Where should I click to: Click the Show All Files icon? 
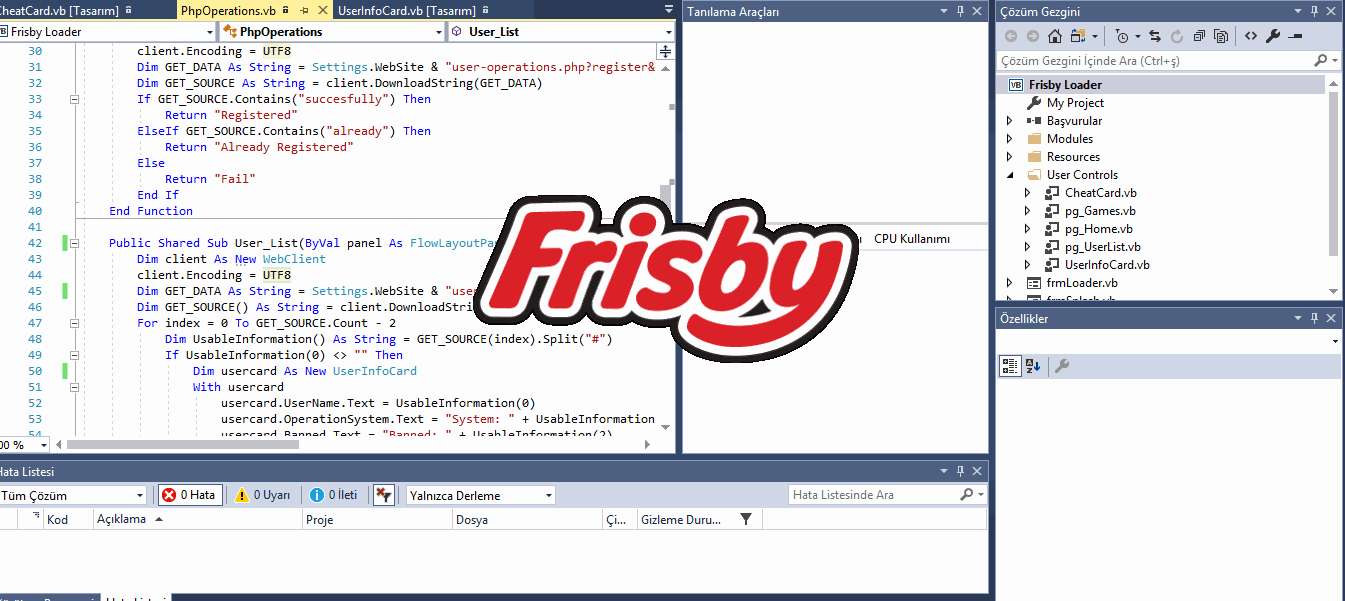pyautogui.click(x=1221, y=36)
